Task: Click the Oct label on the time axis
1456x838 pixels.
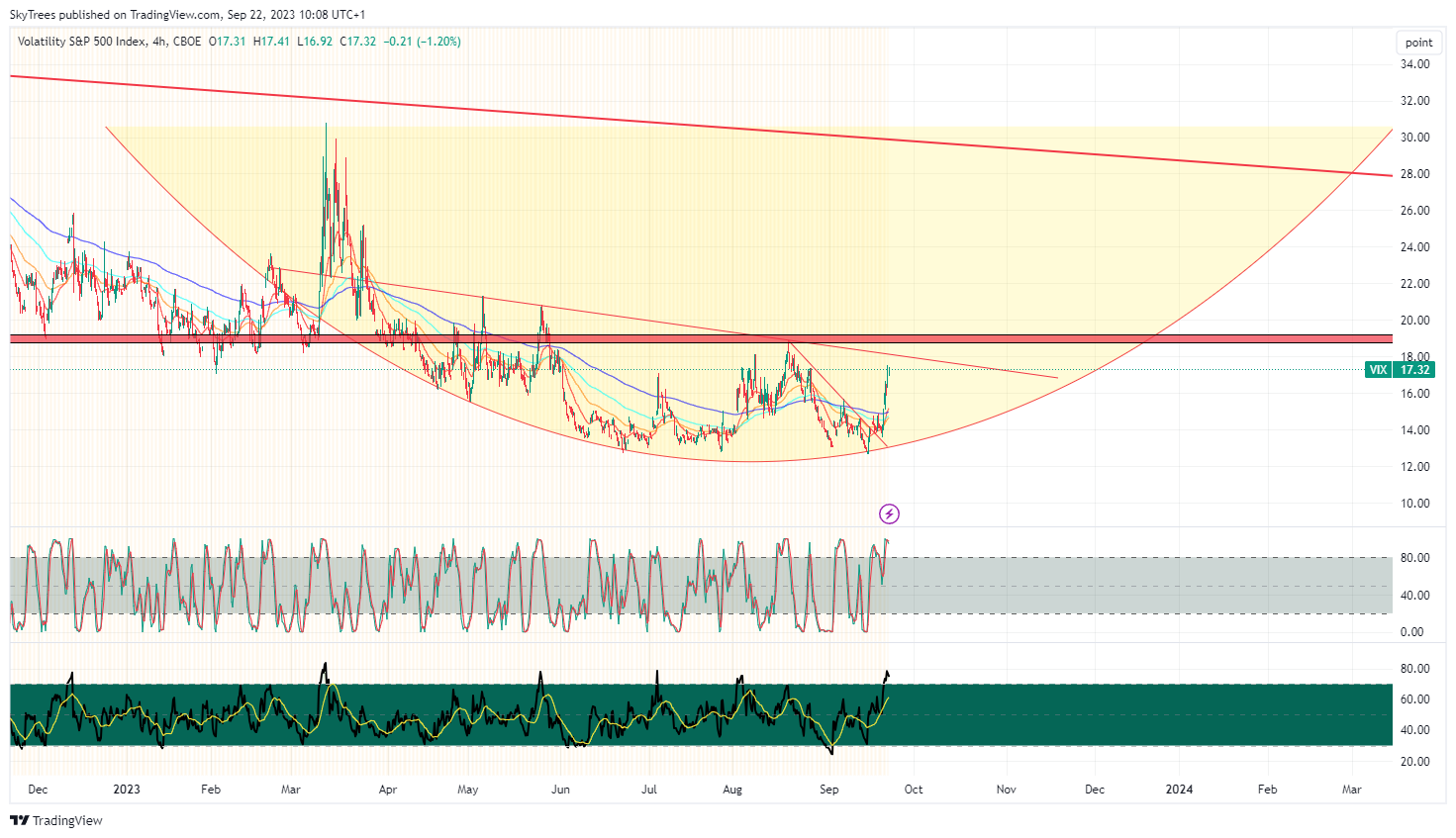Action: [x=914, y=790]
